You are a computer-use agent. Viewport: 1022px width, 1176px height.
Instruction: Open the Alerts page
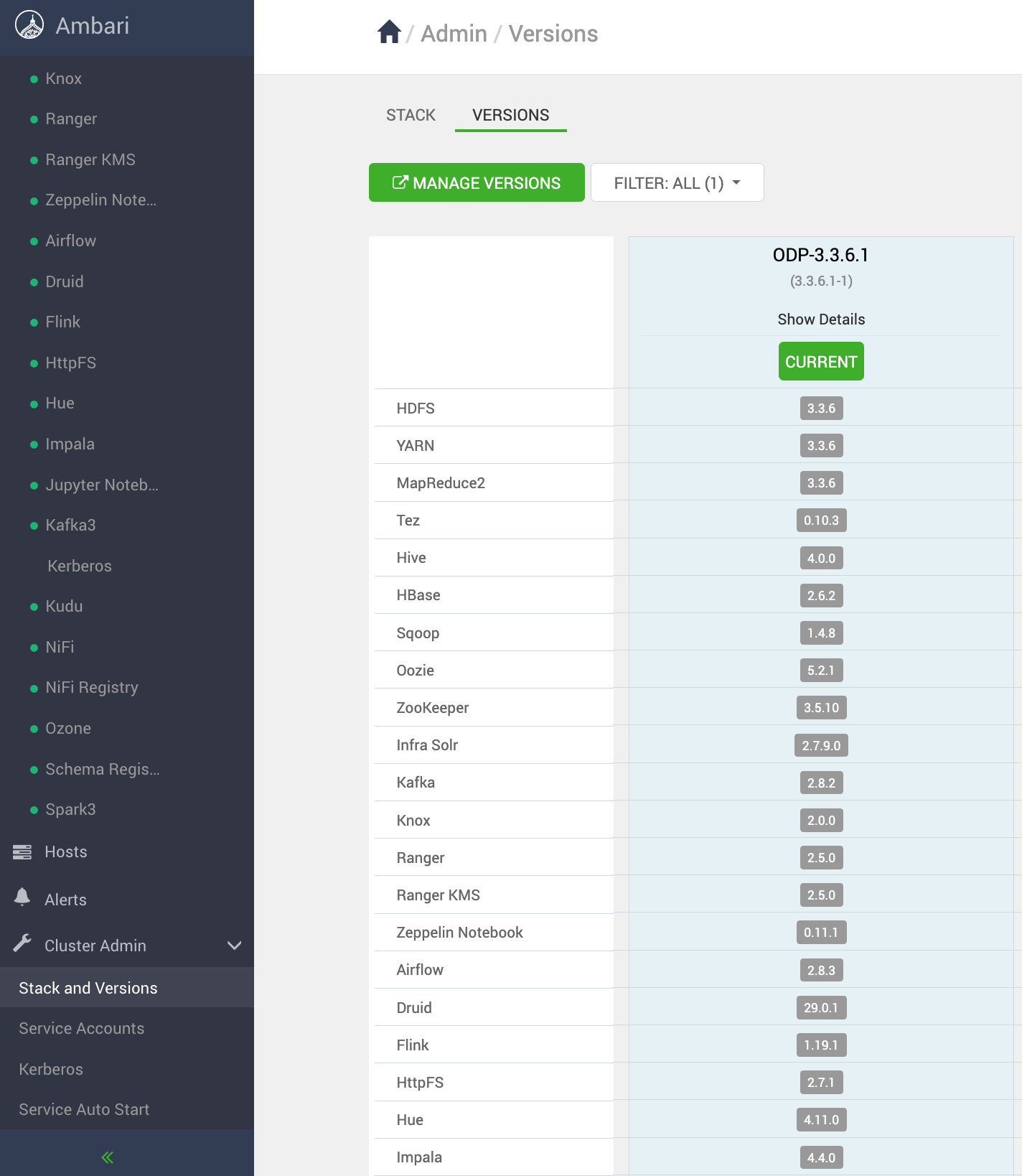65,900
